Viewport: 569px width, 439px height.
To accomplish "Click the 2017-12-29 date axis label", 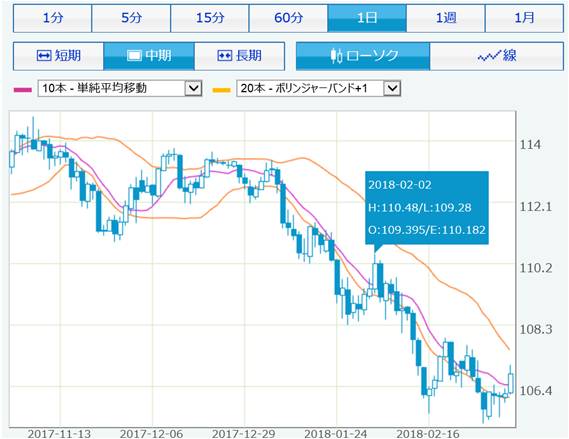I will pos(243,434).
